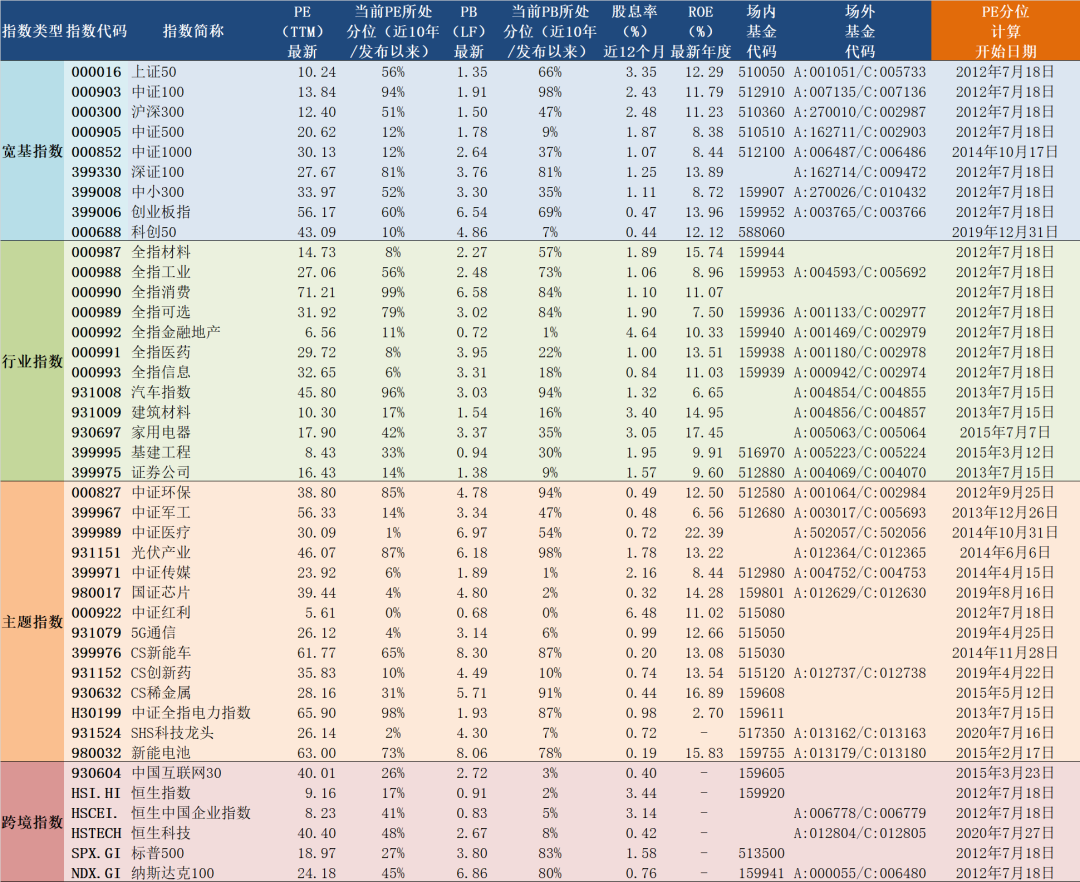
Task: Click the 股息率 column header
Action: [x=634, y=31]
